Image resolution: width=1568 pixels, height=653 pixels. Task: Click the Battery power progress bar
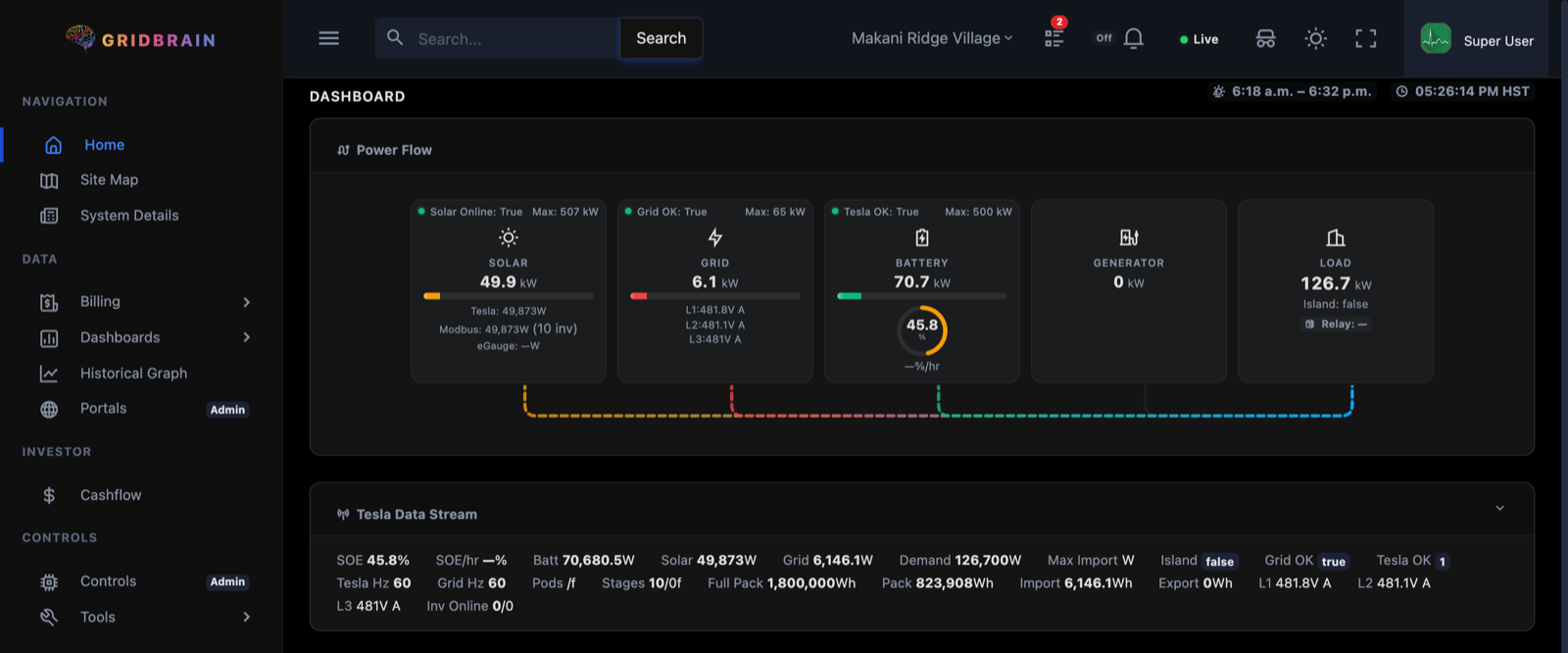point(922,295)
